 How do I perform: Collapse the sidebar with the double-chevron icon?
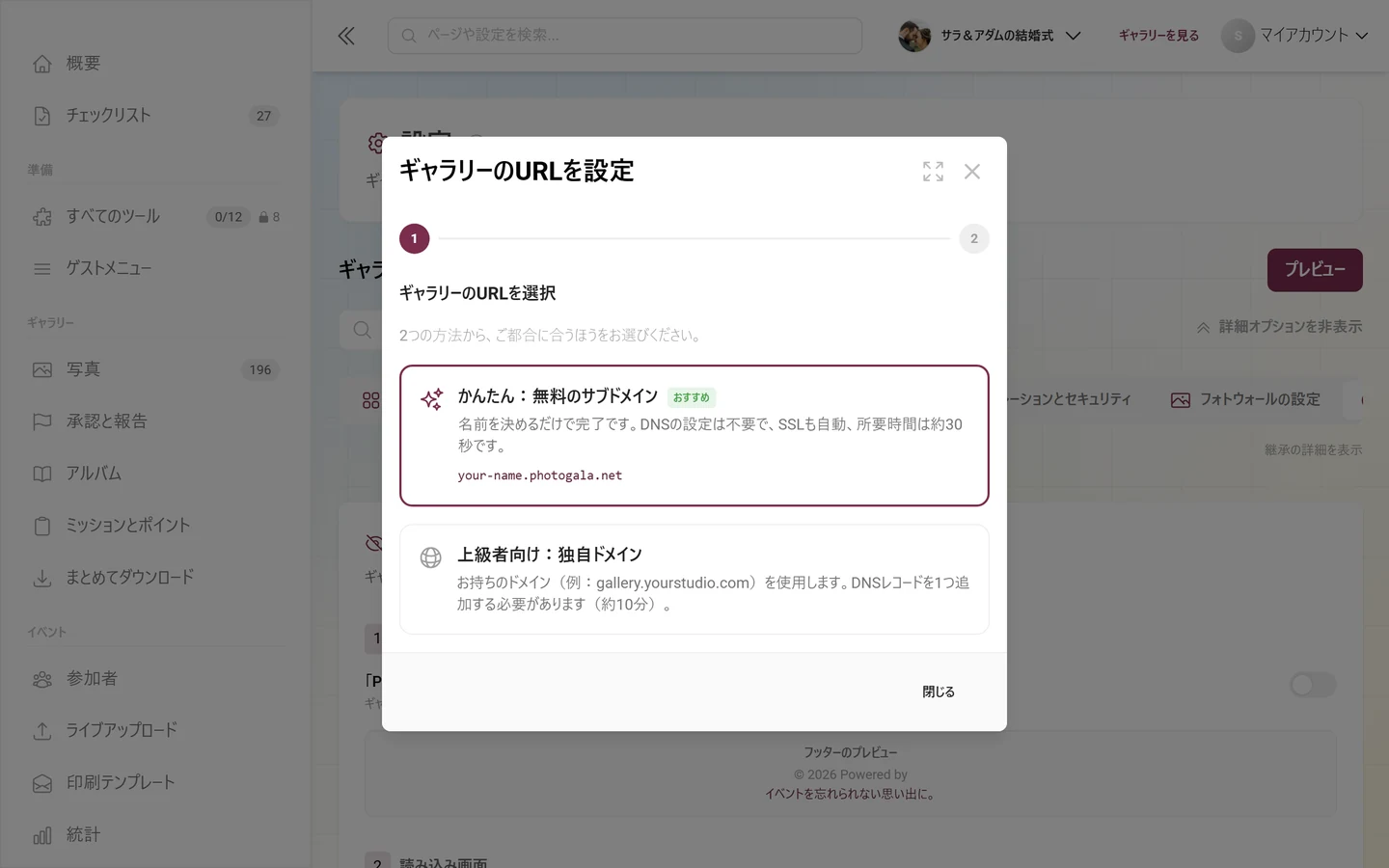point(346,36)
